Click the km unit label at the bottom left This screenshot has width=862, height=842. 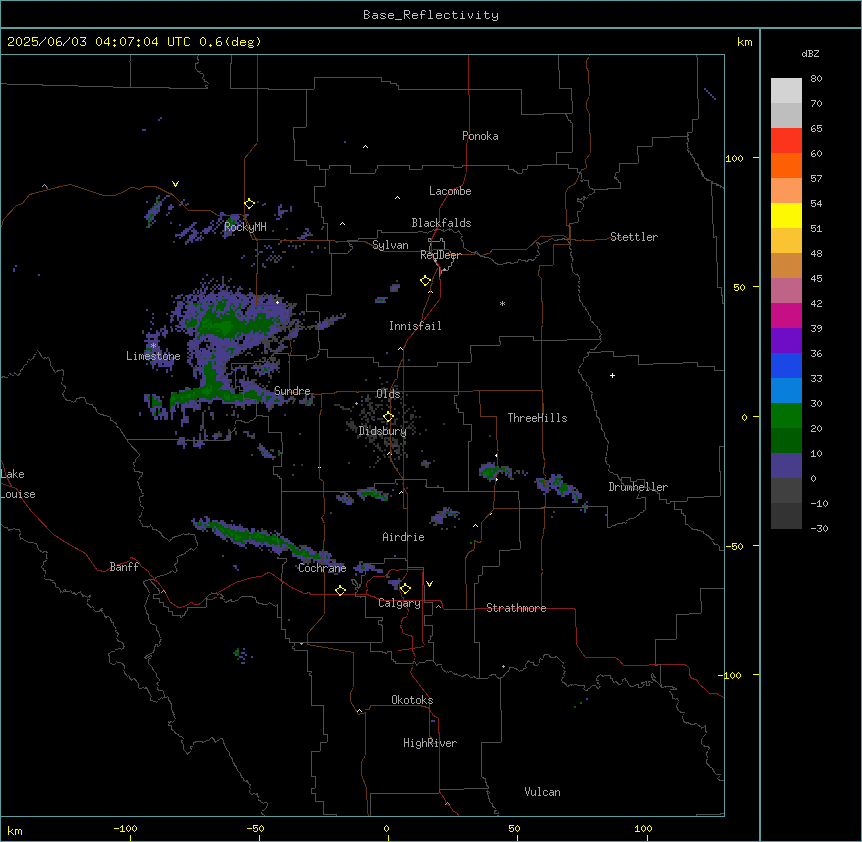(x=15, y=830)
